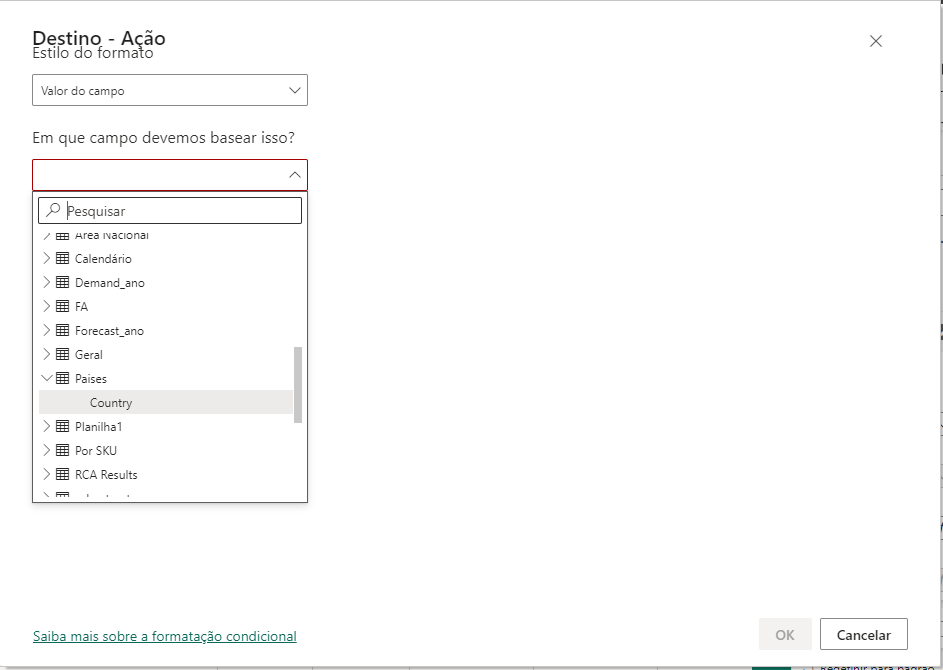The height and width of the screenshot is (670, 943).
Task: Click the Demand_ano table icon
Action: pyautogui.click(x=63, y=283)
